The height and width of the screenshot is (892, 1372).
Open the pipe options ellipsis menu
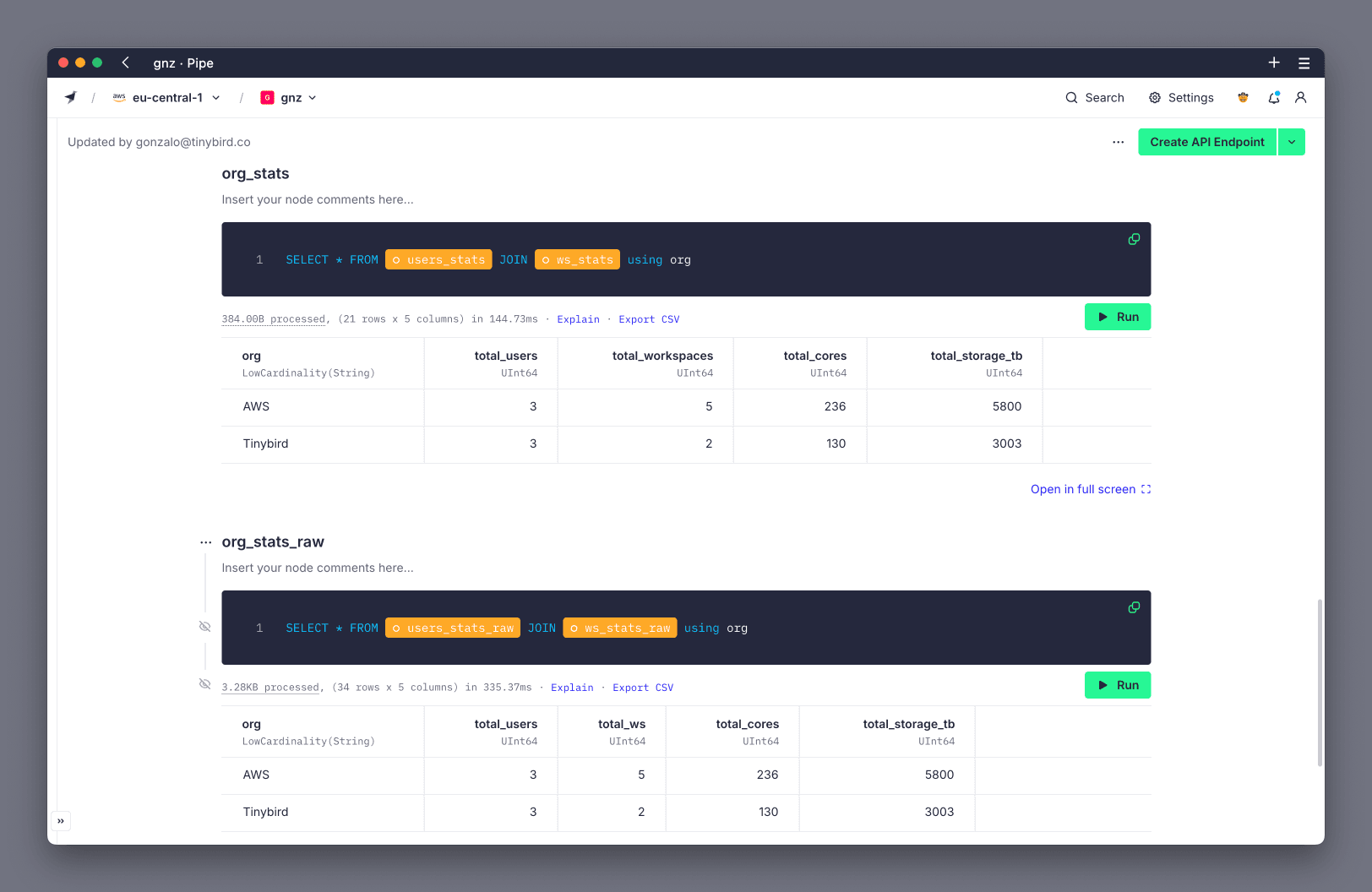(1119, 142)
